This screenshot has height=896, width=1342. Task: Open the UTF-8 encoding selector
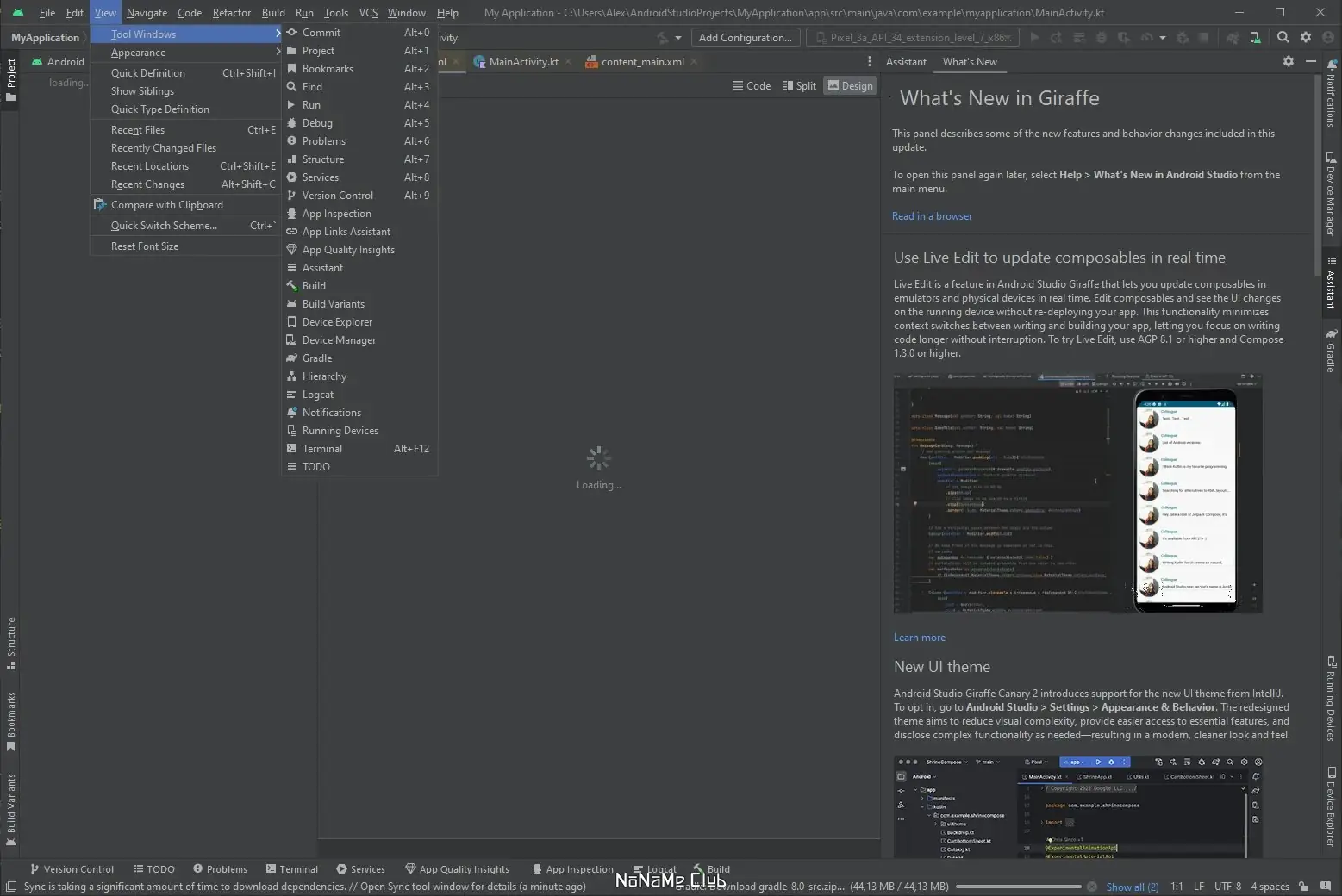click(x=1227, y=887)
